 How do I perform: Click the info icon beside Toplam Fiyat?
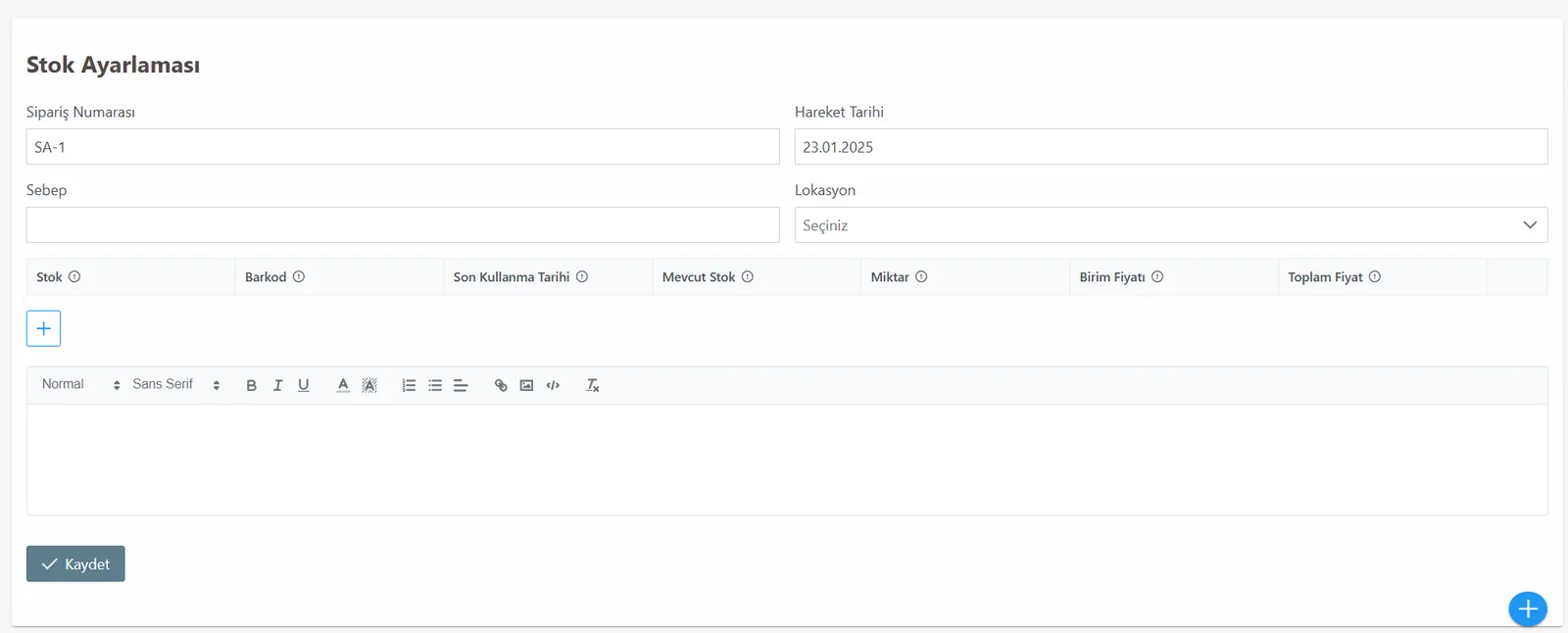[1375, 277]
